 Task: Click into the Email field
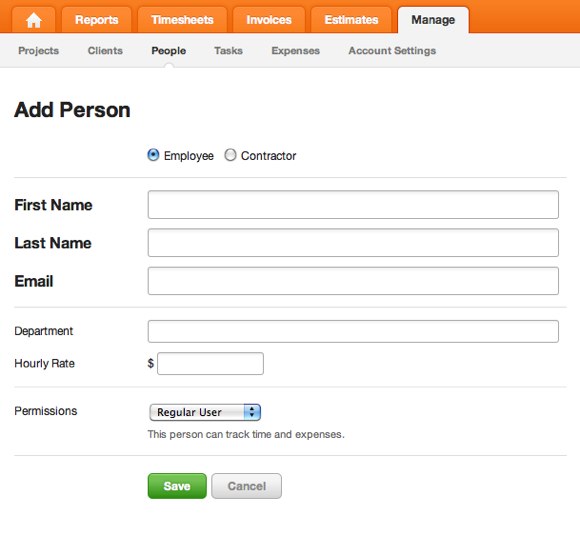pyautogui.click(x=353, y=281)
